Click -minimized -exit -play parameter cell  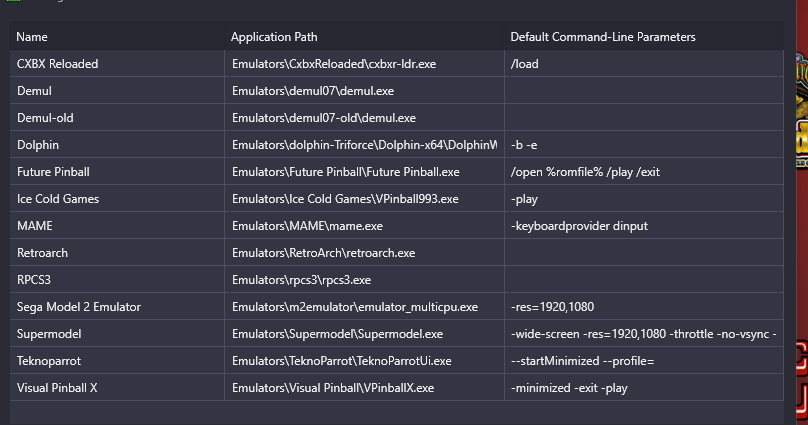pyautogui.click(x=644, y=388)
